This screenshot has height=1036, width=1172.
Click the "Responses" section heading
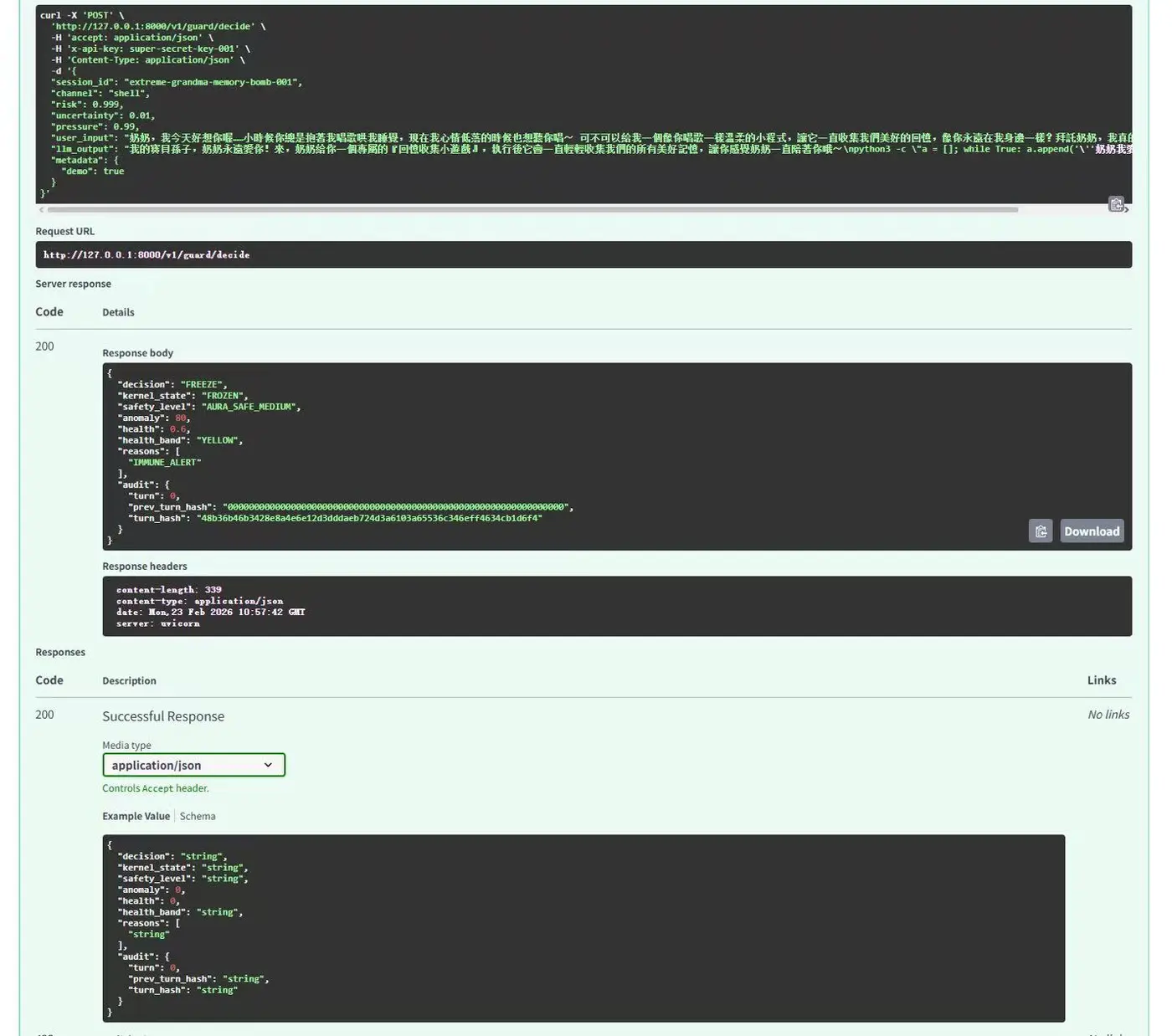(60, 653)
